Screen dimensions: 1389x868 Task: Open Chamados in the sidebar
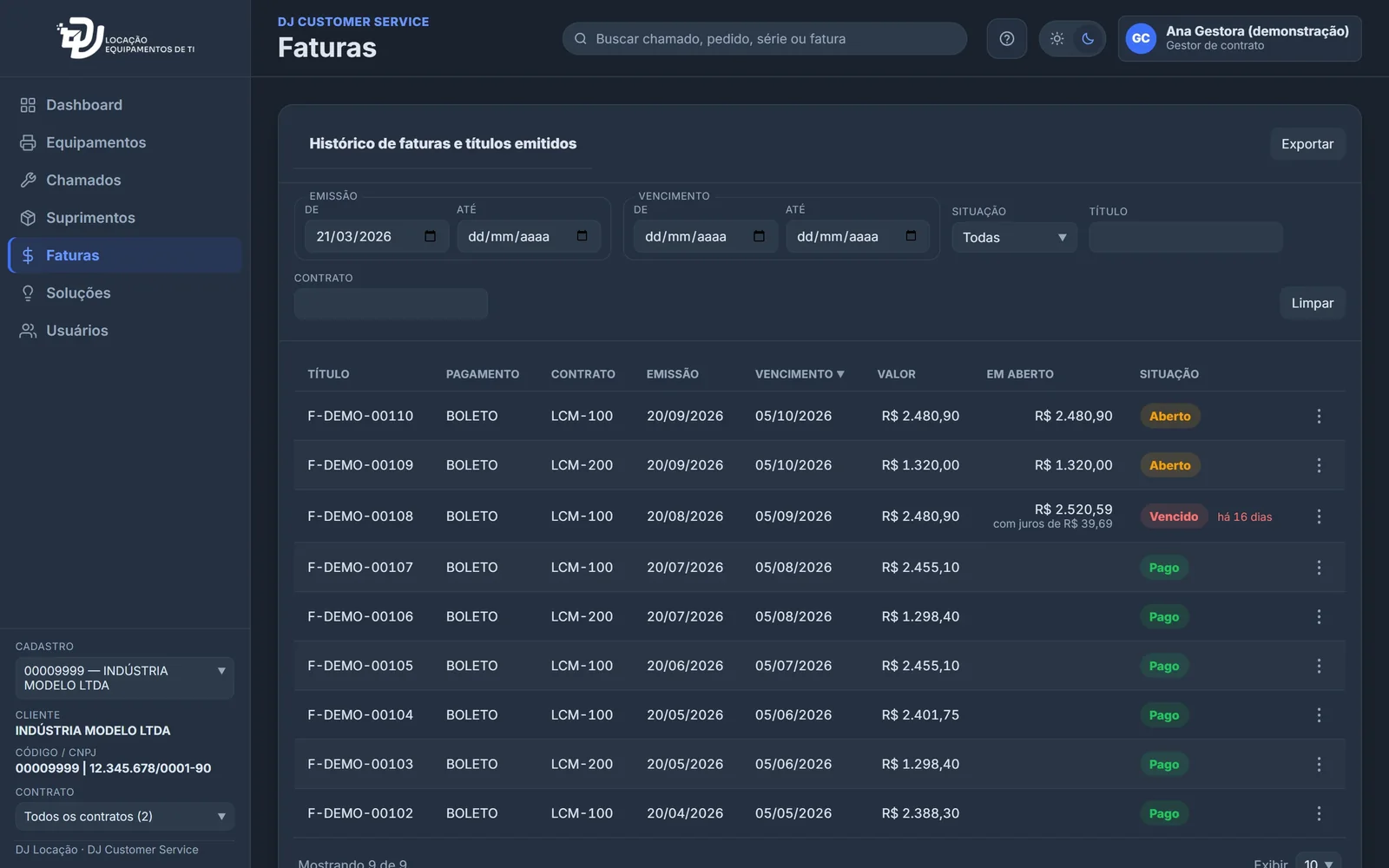point(125,180)
